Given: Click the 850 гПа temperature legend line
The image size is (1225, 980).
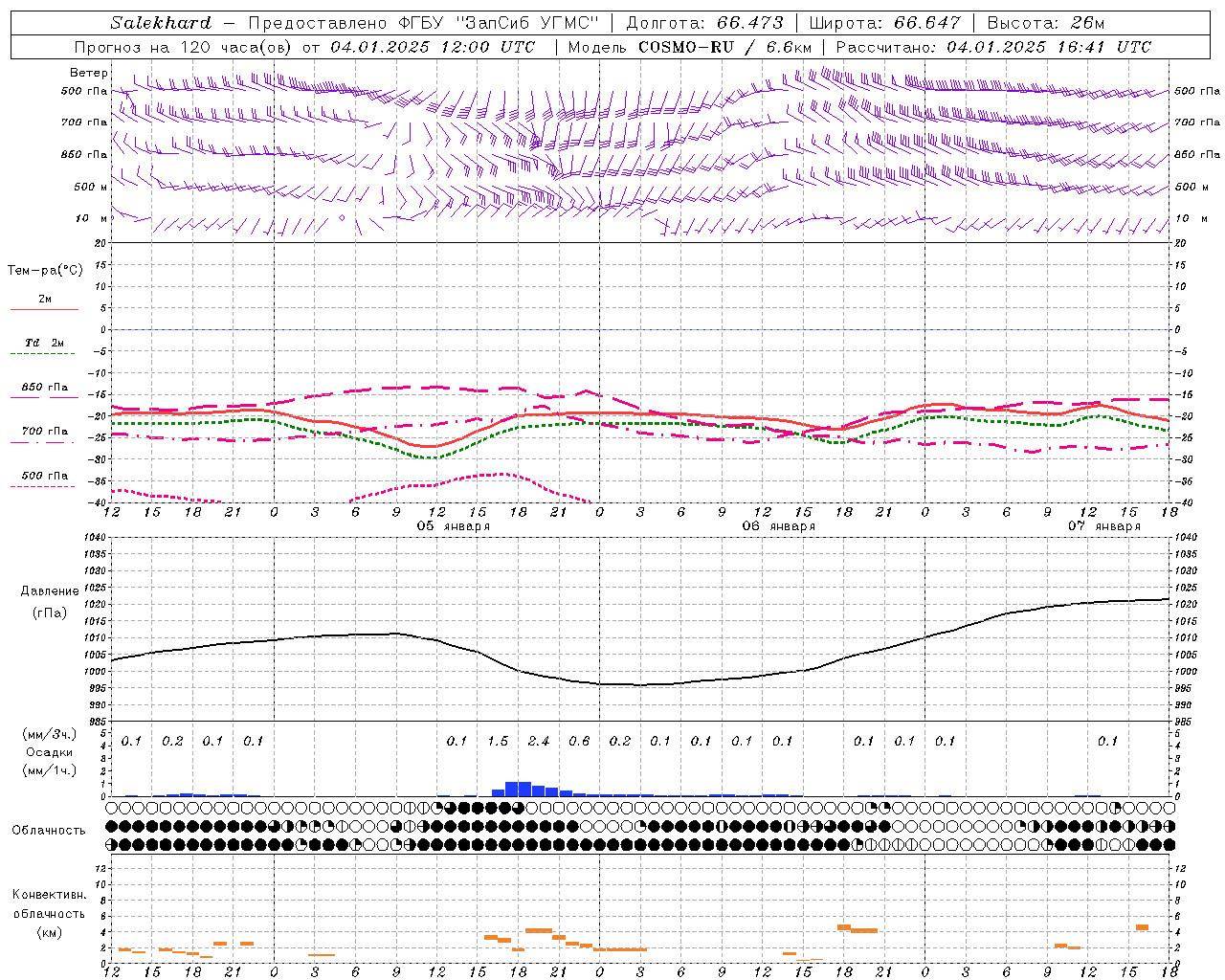Looking at the screenshot, I should pyautogui.click(x=42, y=397).
